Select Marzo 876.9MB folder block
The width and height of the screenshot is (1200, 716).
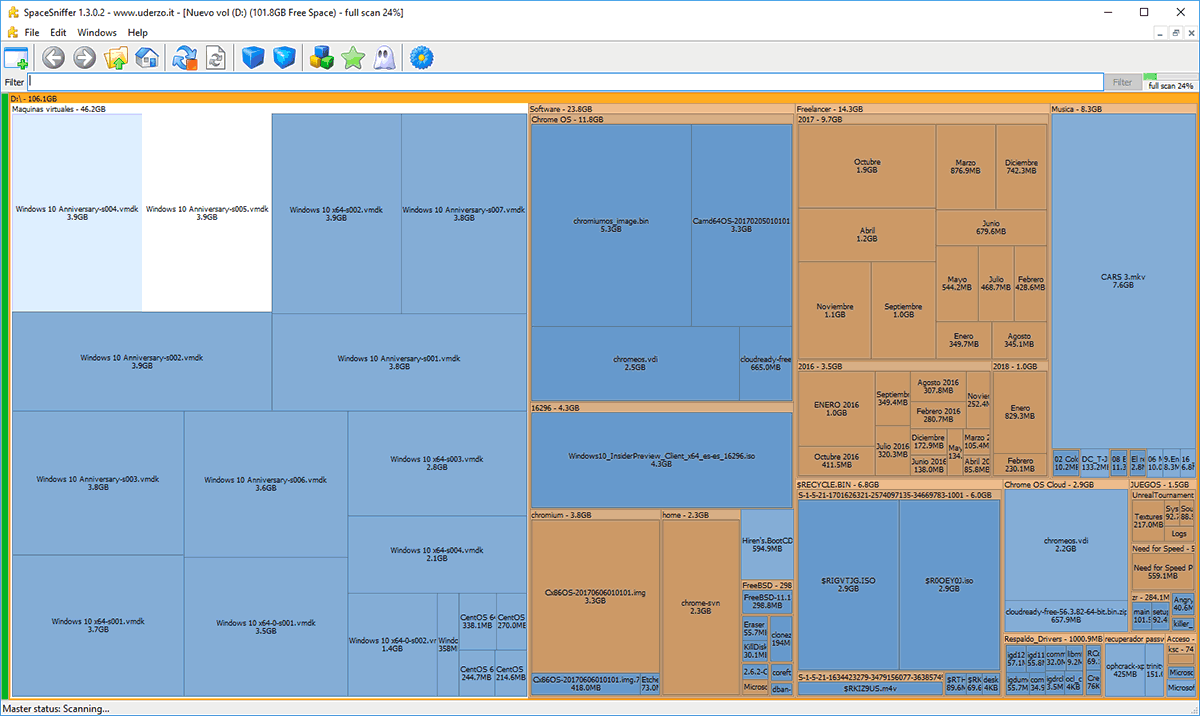965,167
